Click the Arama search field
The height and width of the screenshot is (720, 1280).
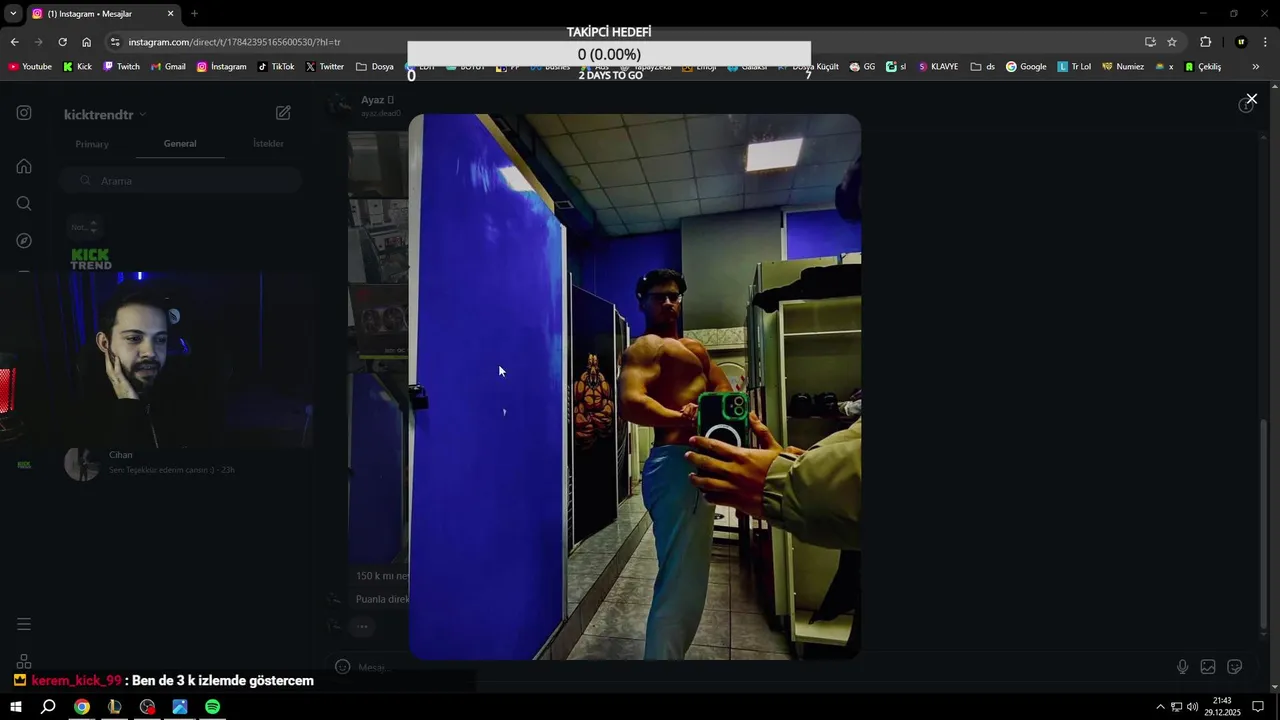[x=180, y=181]
